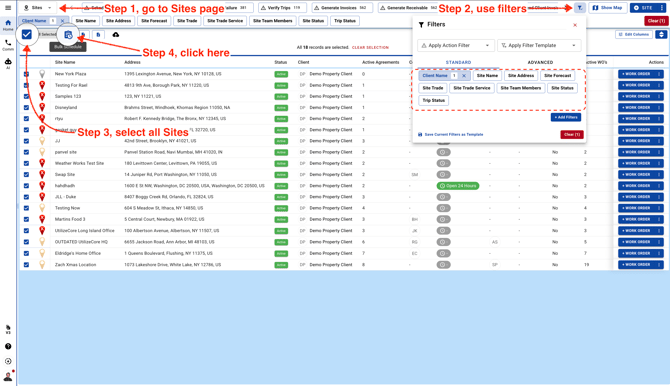This screenshot has height=386, width=670.
Task: Remove Client Name filter in top filter bar
Action: click(x=62, y=21)
